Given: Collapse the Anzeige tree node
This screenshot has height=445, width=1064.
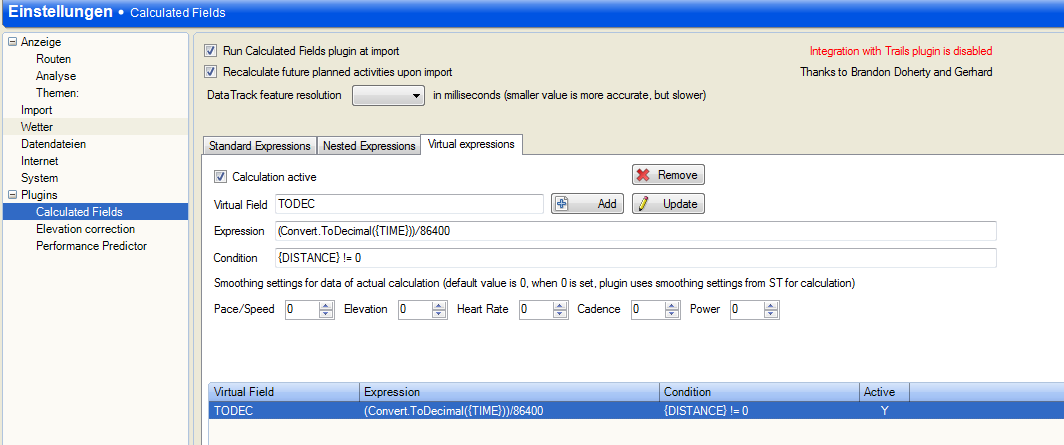Looking at the screenshot, I should coord(12,42).
